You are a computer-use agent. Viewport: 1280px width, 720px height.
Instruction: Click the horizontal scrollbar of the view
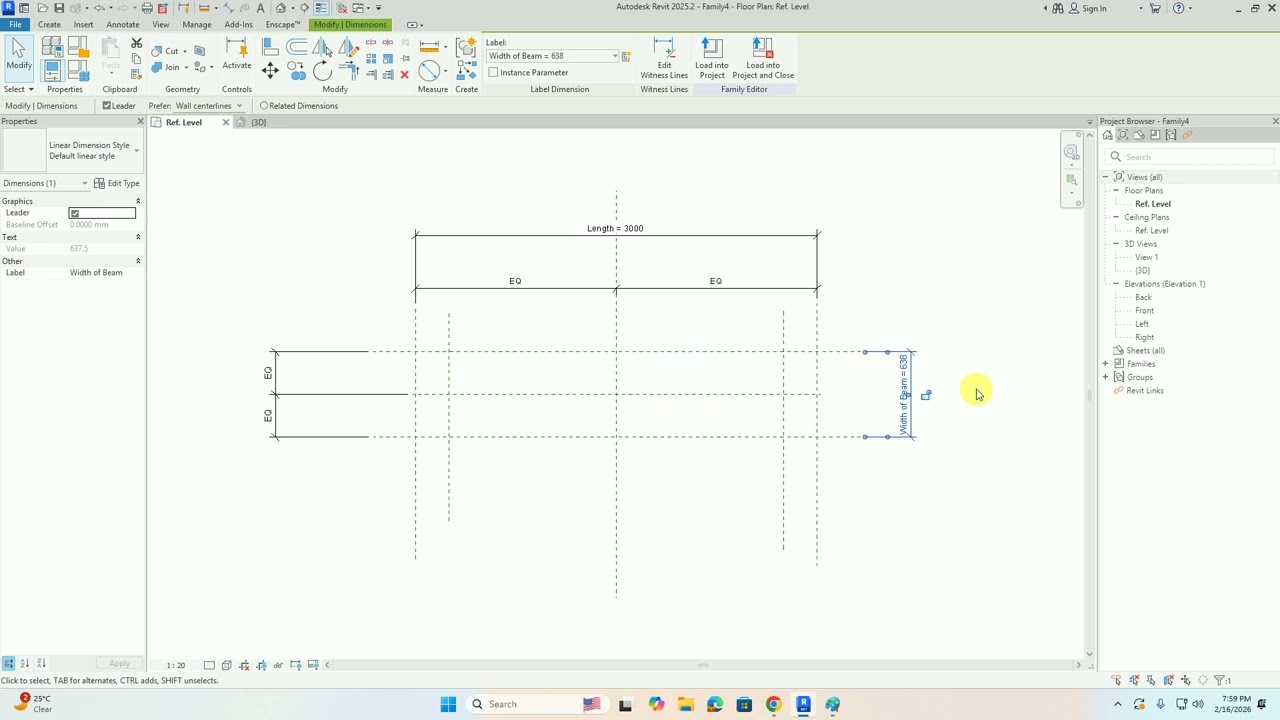tap(703, 665)
